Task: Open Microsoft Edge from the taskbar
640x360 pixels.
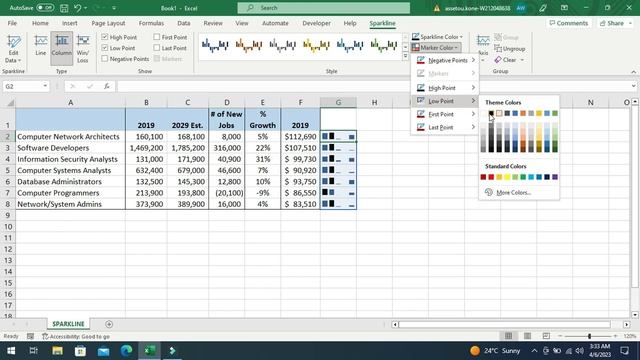Action: [x=127, y=351]
